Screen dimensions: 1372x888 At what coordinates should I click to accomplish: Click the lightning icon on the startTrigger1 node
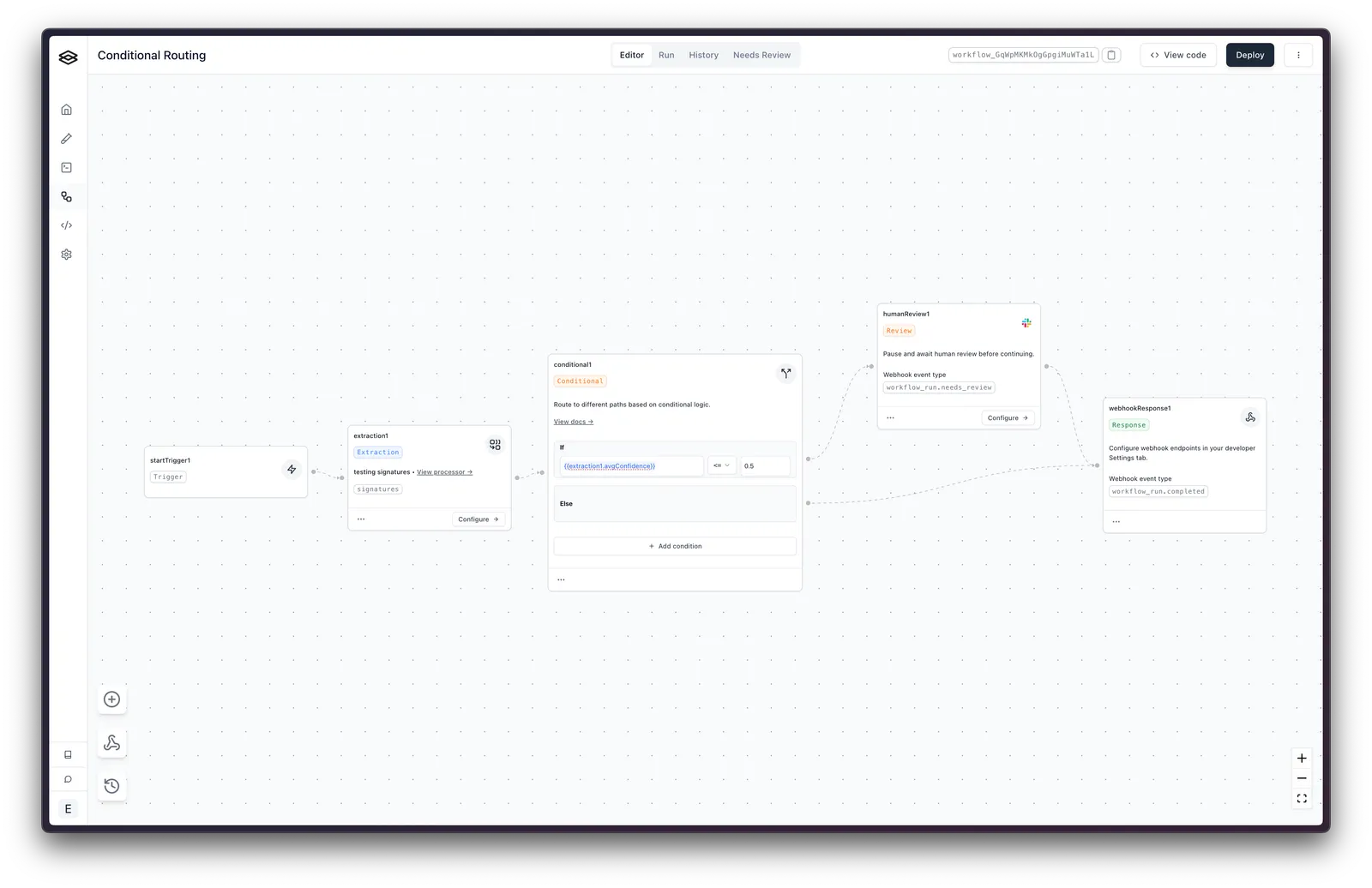[x=292, y=470]
